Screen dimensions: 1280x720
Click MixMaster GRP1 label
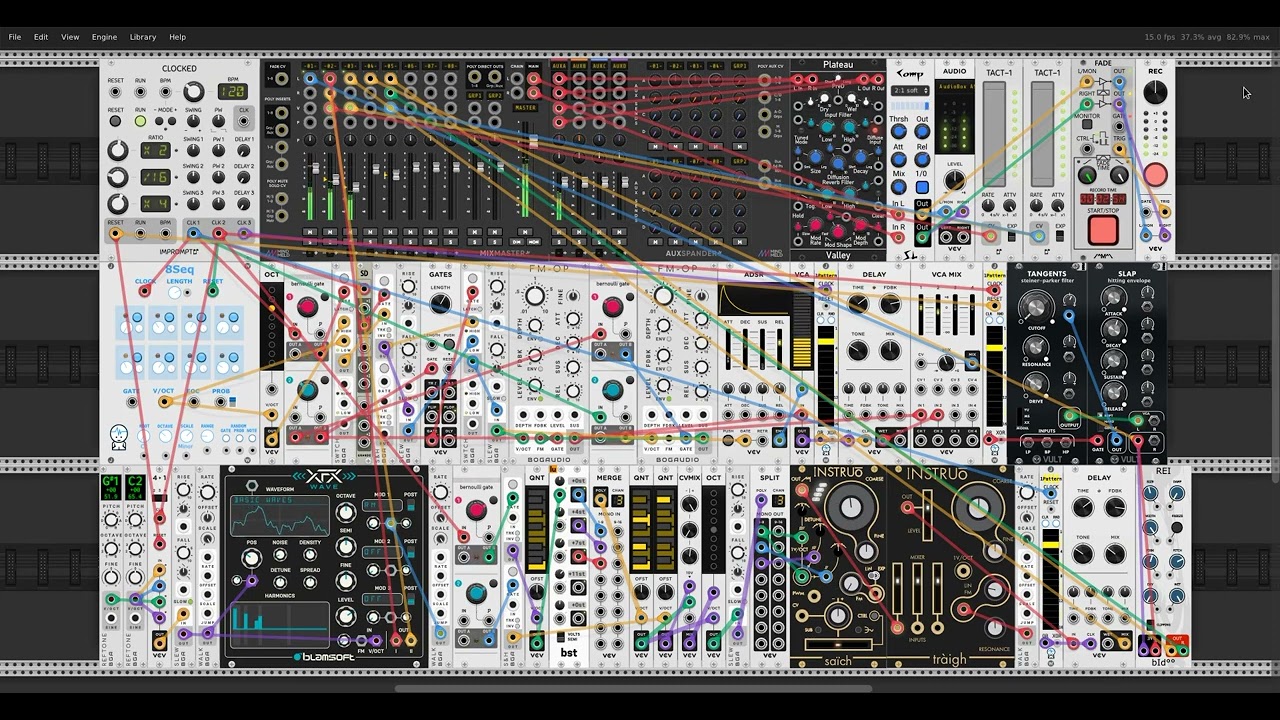pyautogui.click(x=475, y=95)
